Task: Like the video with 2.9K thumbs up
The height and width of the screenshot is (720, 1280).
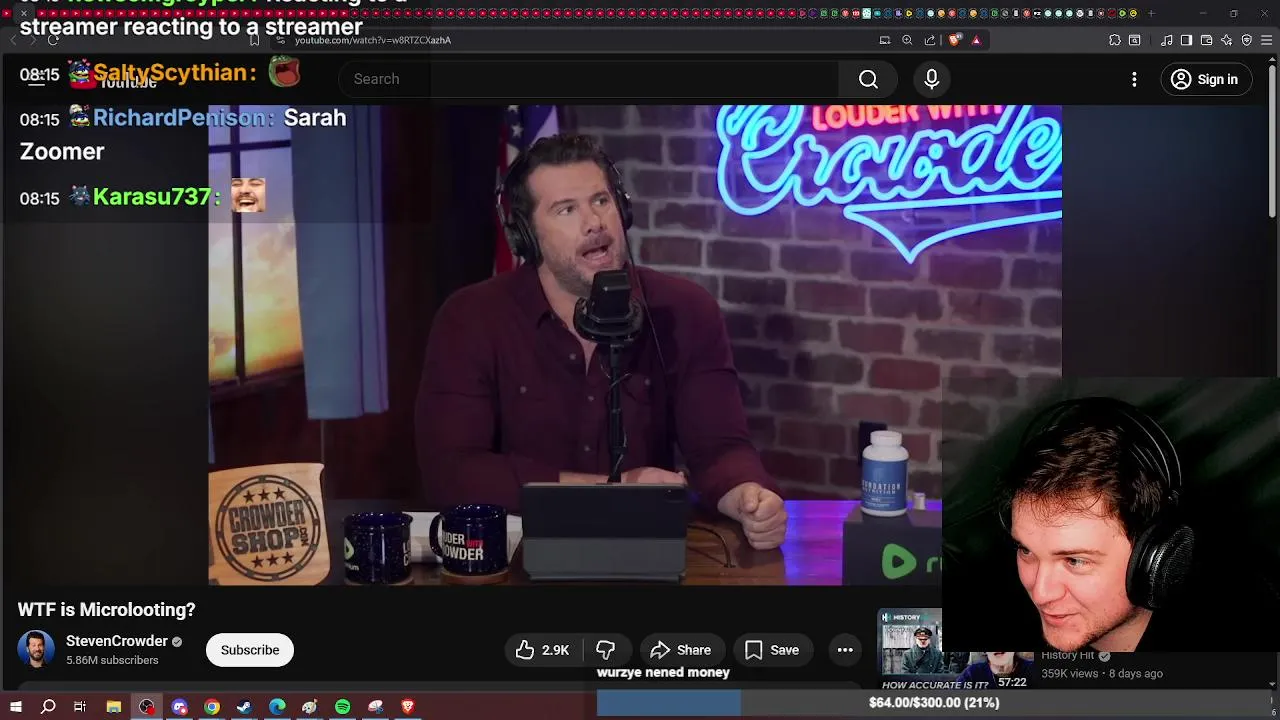Action: point(544,650)
